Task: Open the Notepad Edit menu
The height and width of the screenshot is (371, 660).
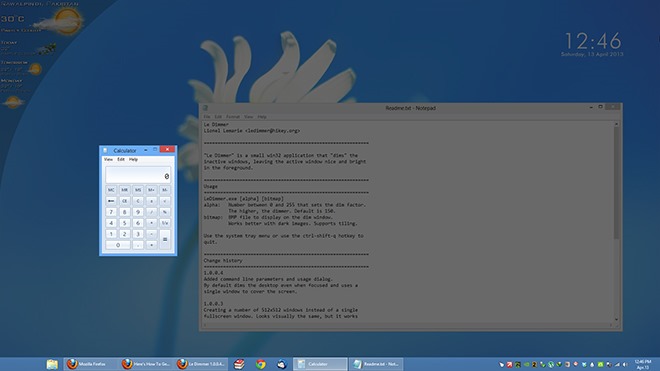Action: tap(218, 117)
